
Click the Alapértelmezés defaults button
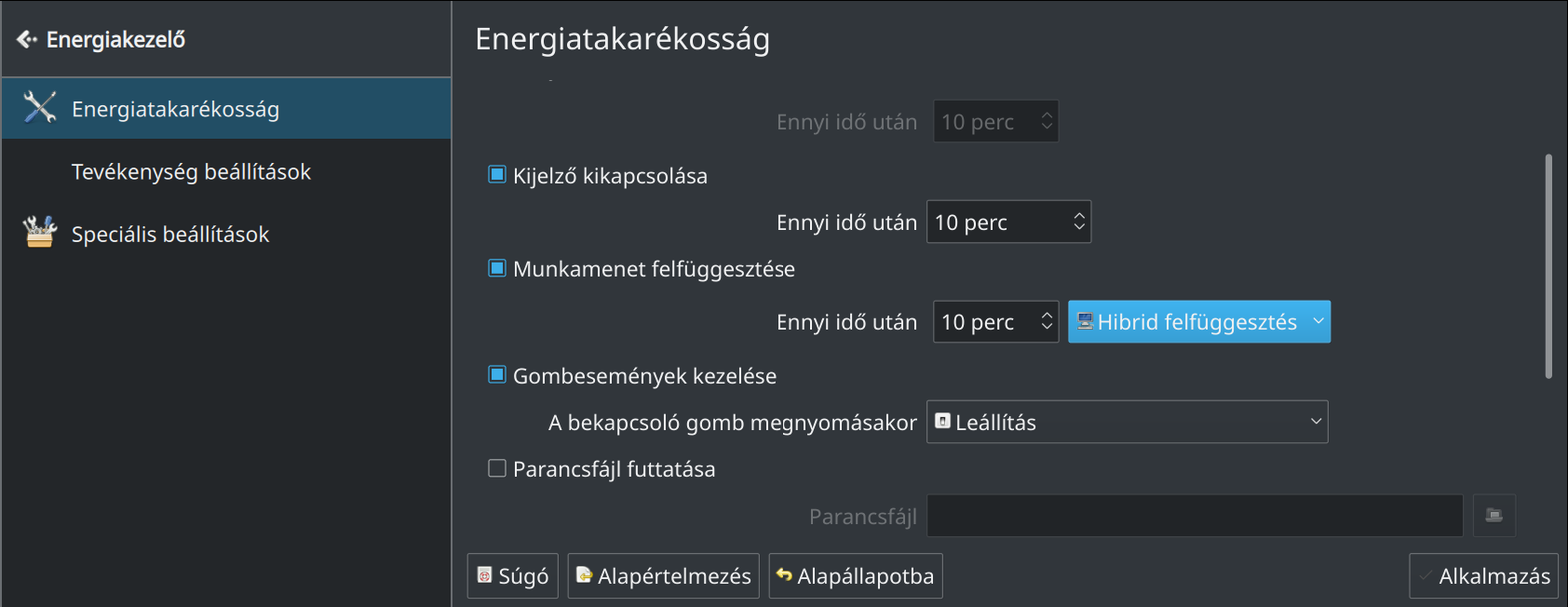[x=664, y=576]
